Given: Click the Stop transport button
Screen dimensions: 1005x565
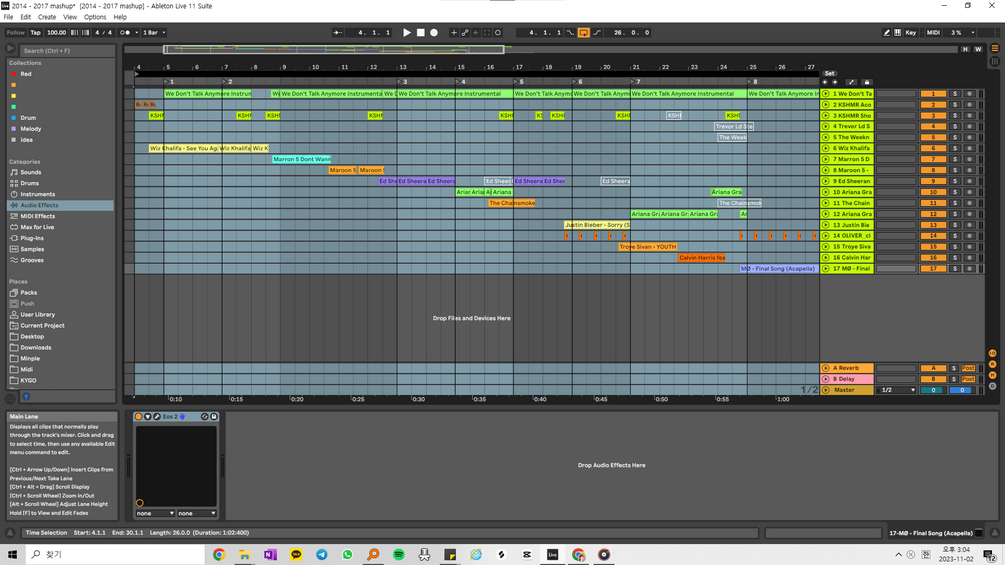Looking at the screenshot, I should (420, 33).
